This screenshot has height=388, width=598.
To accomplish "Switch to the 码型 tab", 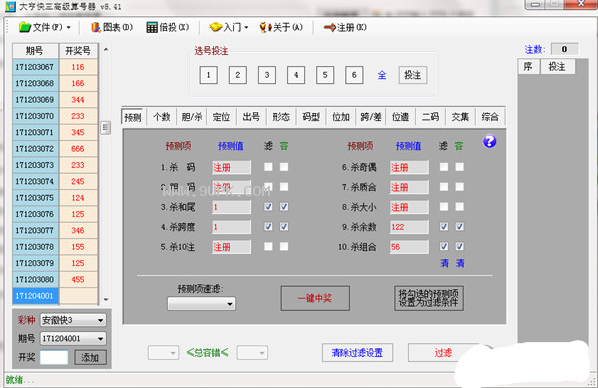I will point(311,116).
